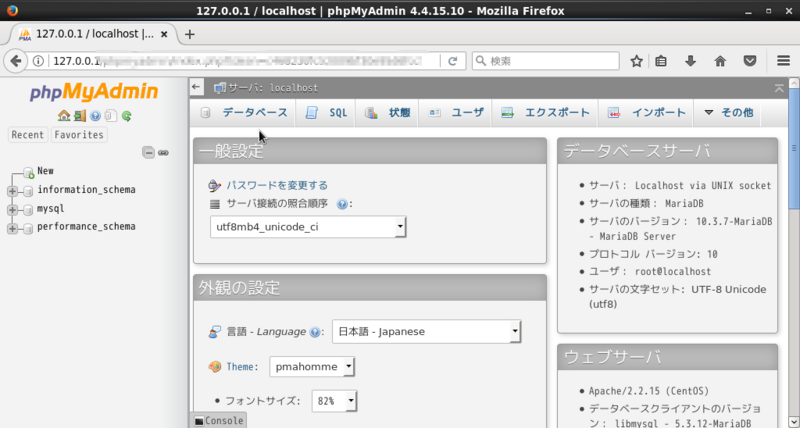800x428 pixels.
Task: Open Console bar at bottom
Action: [x=218, y=420]
